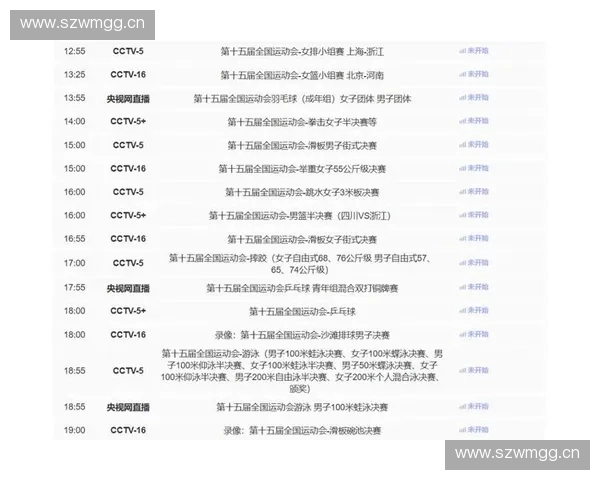The height and width of the screenshot is (480, 600).
Task: Click 未开始 status for 18:55 央视网直播 游泳 row
Action: 474,407
